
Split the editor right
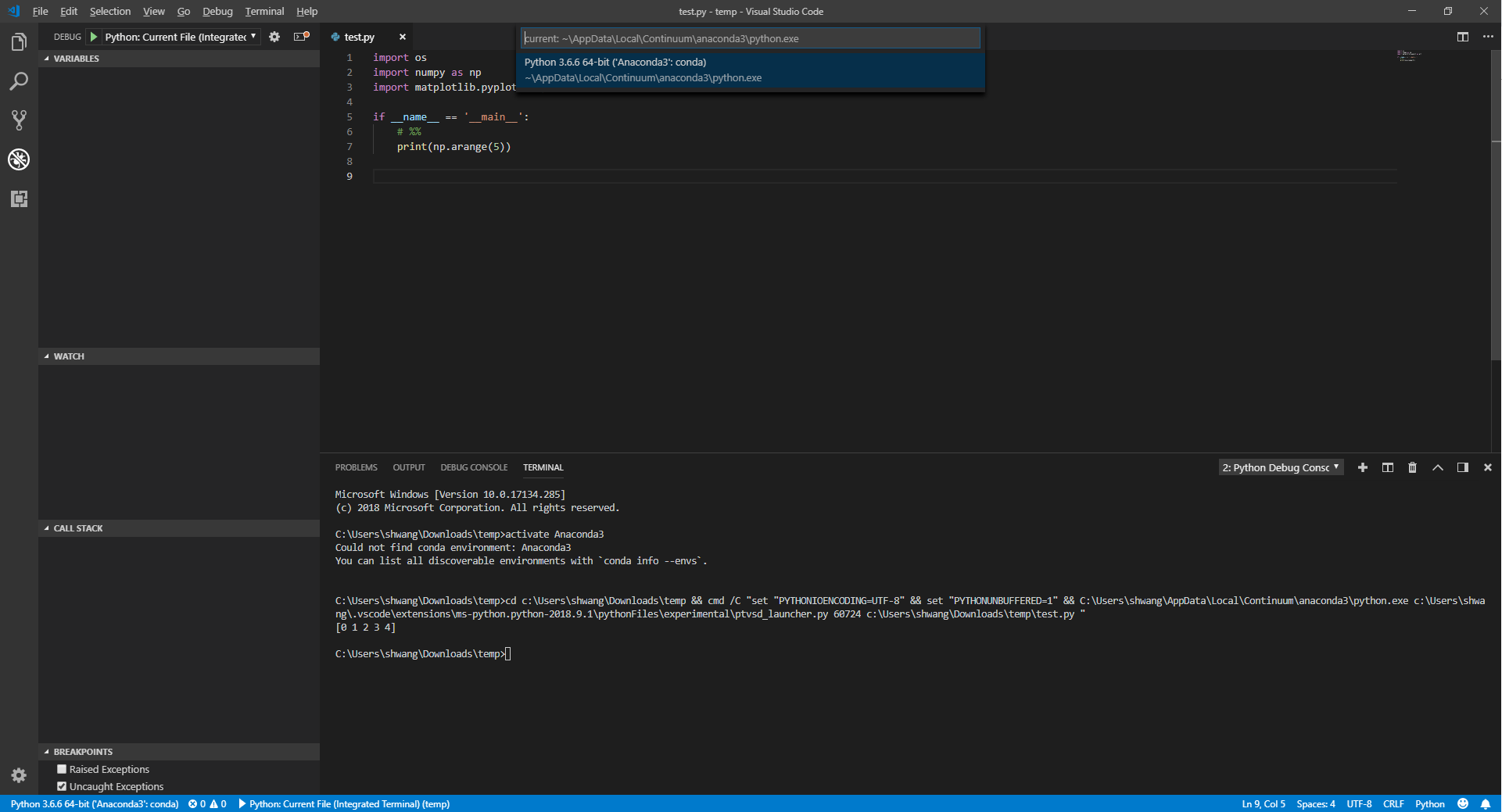click(1463, 37)
